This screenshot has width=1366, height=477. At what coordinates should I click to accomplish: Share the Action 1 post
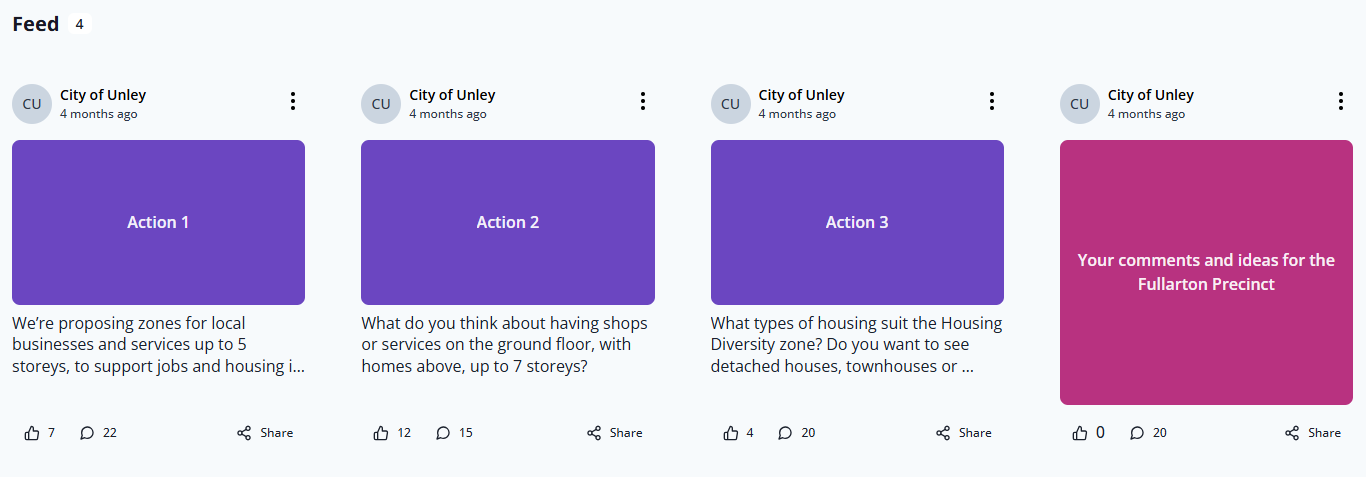pyautogui.click(x=265, y=433)
